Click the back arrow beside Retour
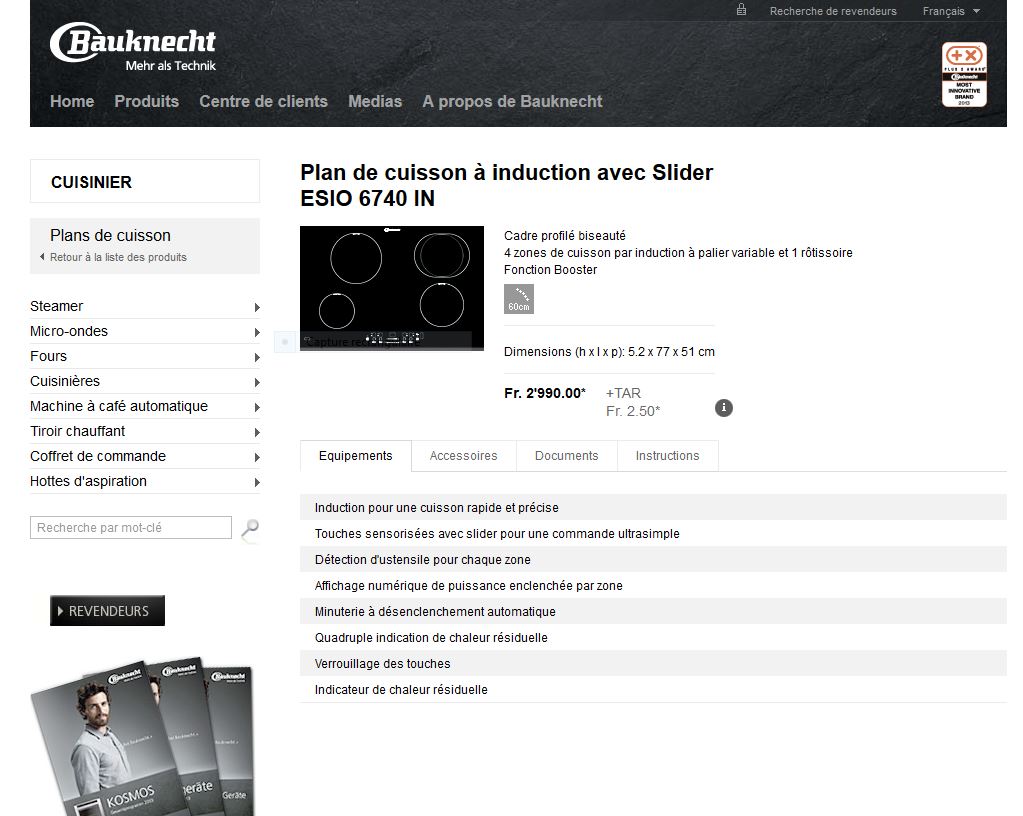 [x=42, y=257]
